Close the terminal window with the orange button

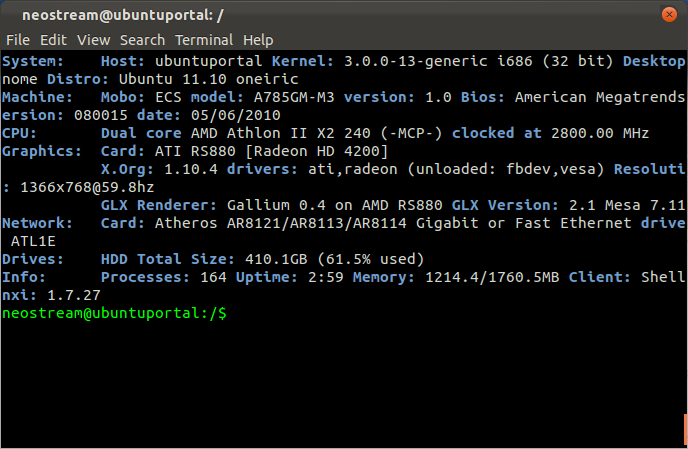point(669,14)
